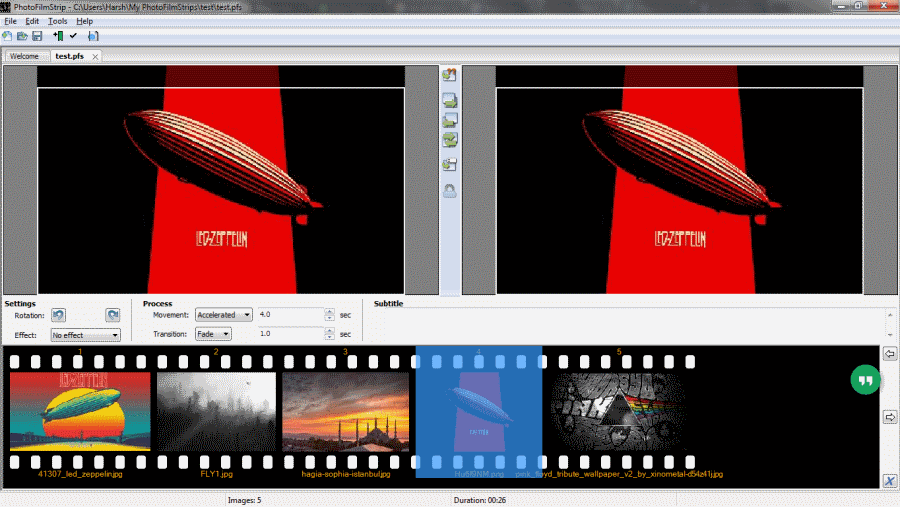
Task: Import pictures with the green plus icon
Action: [58, 36]
